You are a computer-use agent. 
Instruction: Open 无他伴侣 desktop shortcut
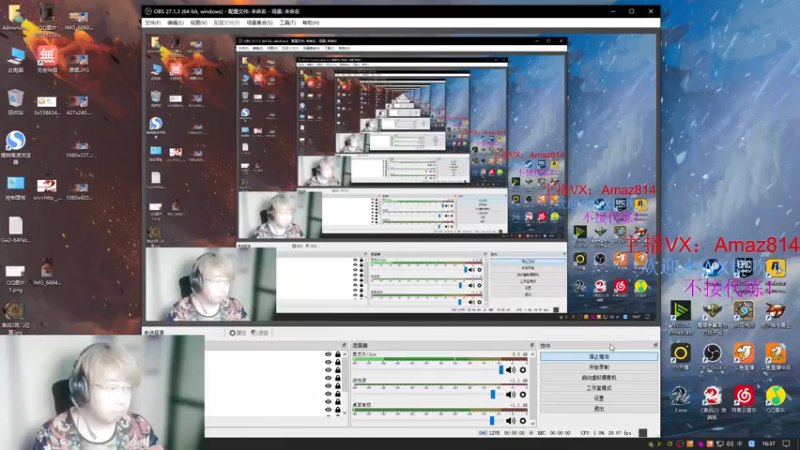47,59
